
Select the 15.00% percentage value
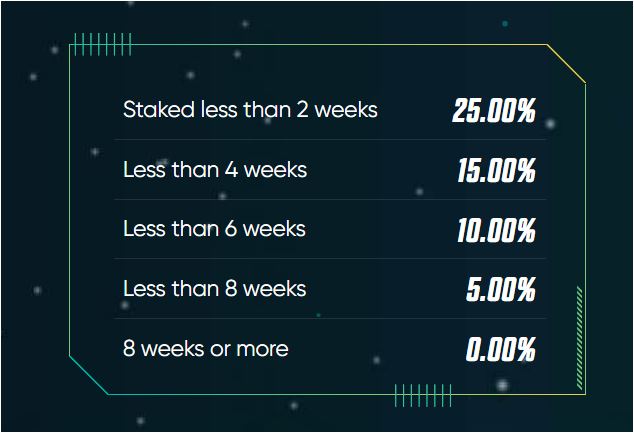[496, 170]
